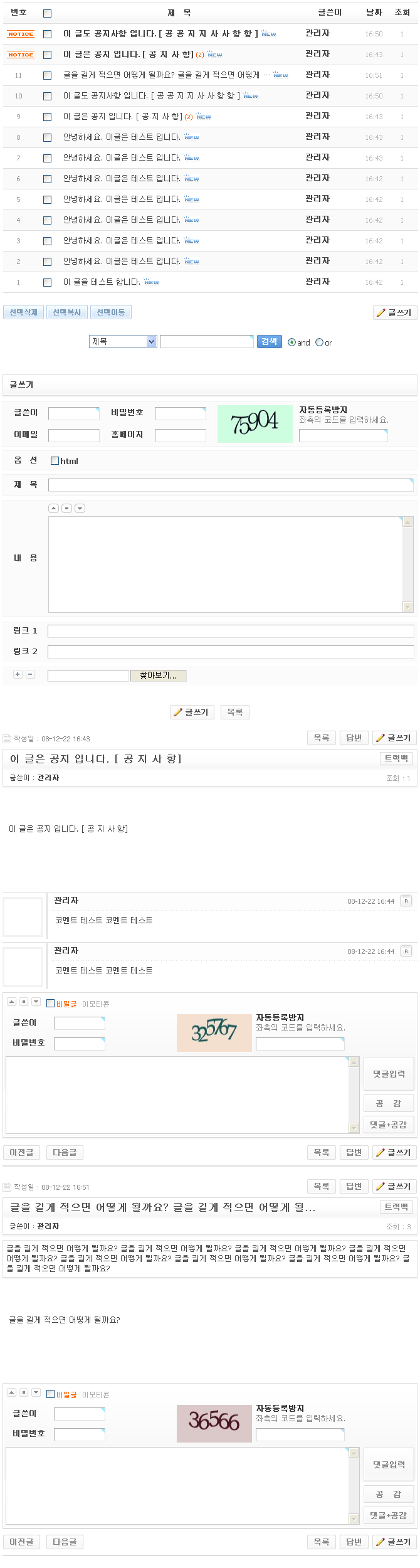The image size is (420, 1568).
Task: Click reply R icon on first 관리자 comment
Action: point(406,901)
